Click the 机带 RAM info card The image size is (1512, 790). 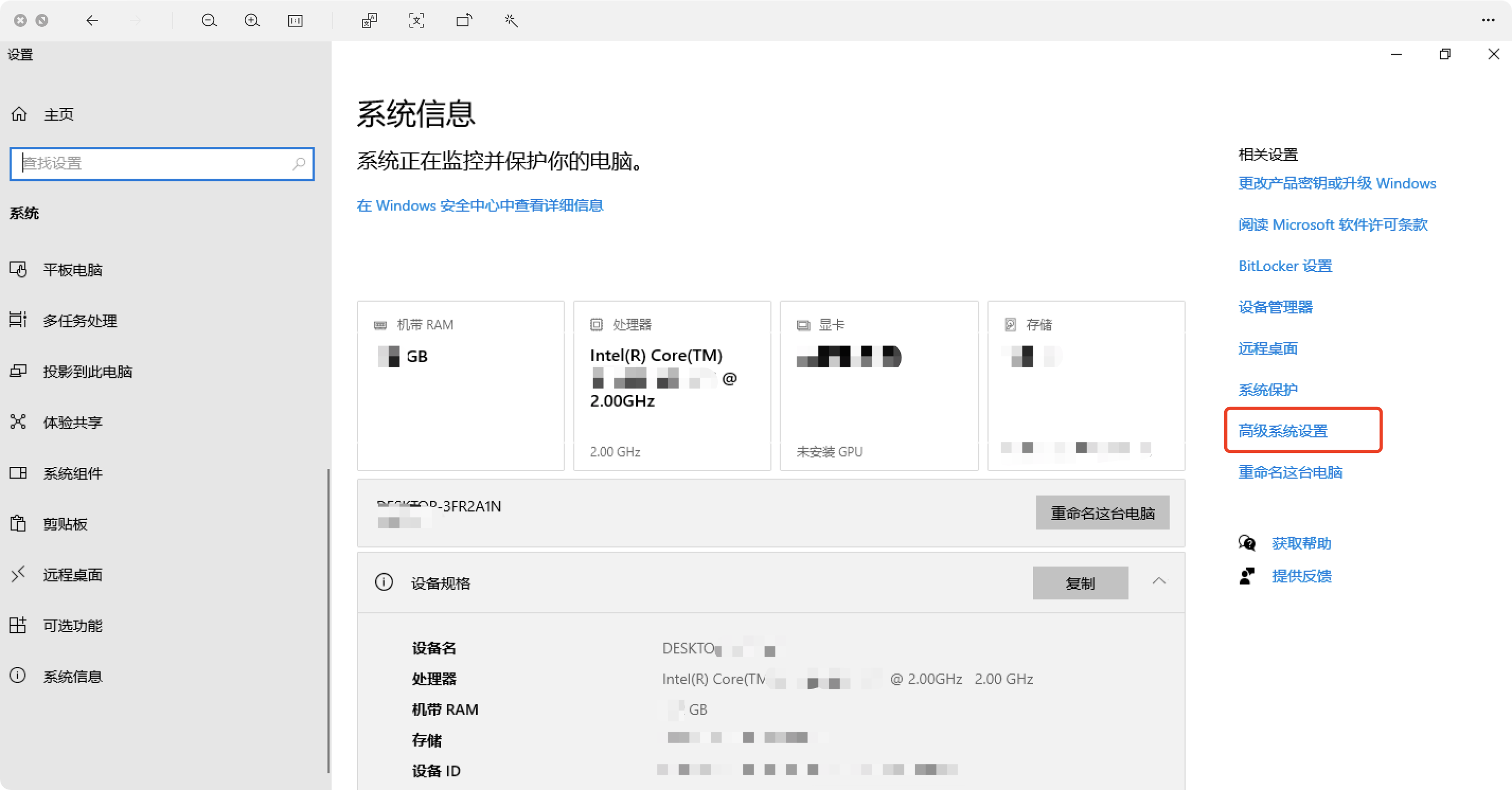[x=461, y=386]
